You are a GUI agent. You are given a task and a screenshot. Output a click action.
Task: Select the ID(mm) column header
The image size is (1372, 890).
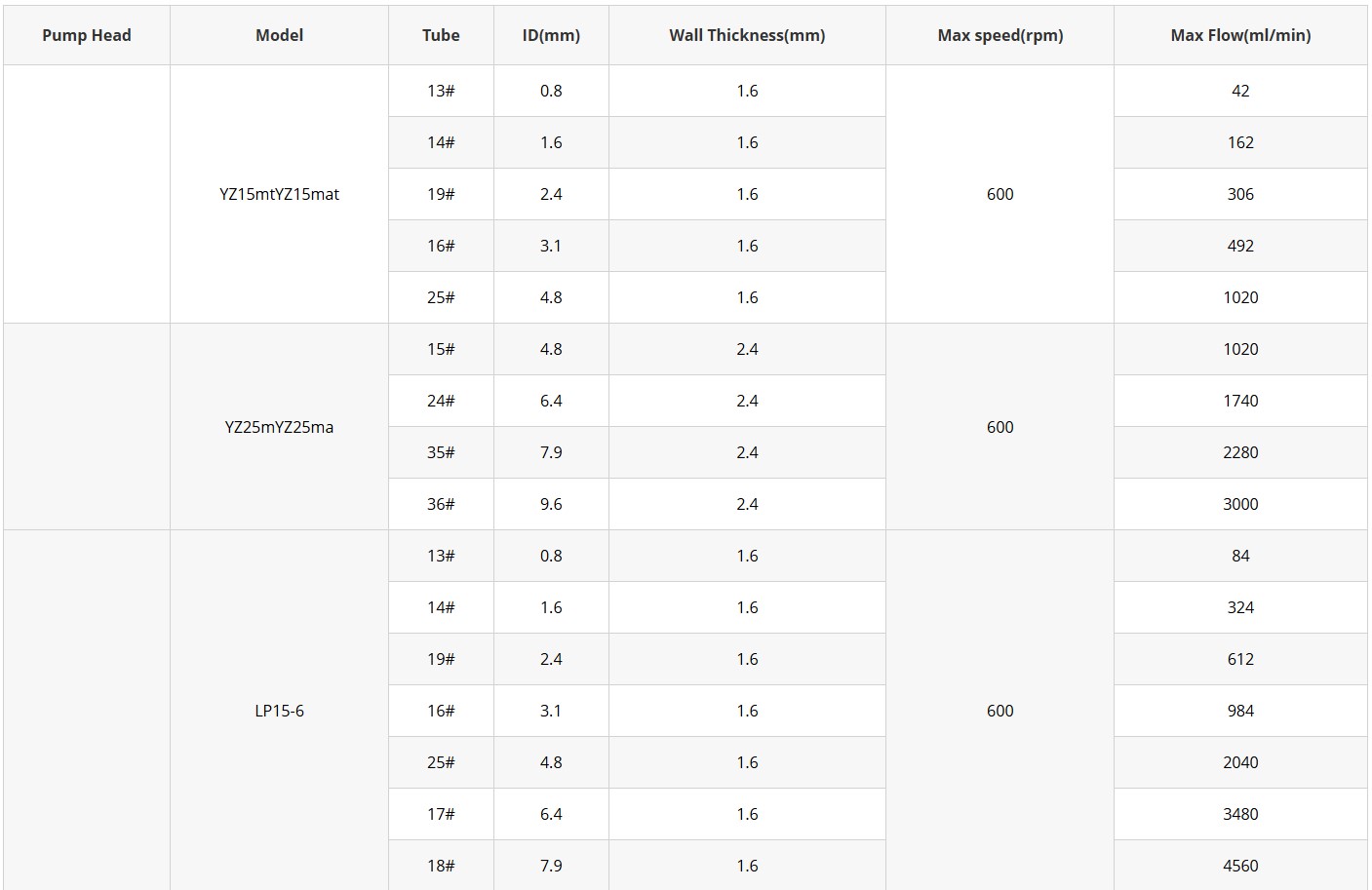click(551, 35)
